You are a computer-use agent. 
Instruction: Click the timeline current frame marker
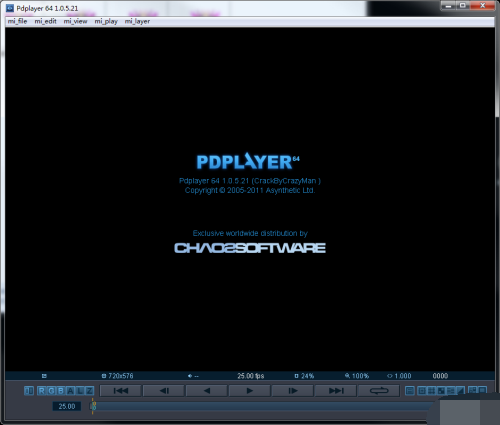point(93,406)
